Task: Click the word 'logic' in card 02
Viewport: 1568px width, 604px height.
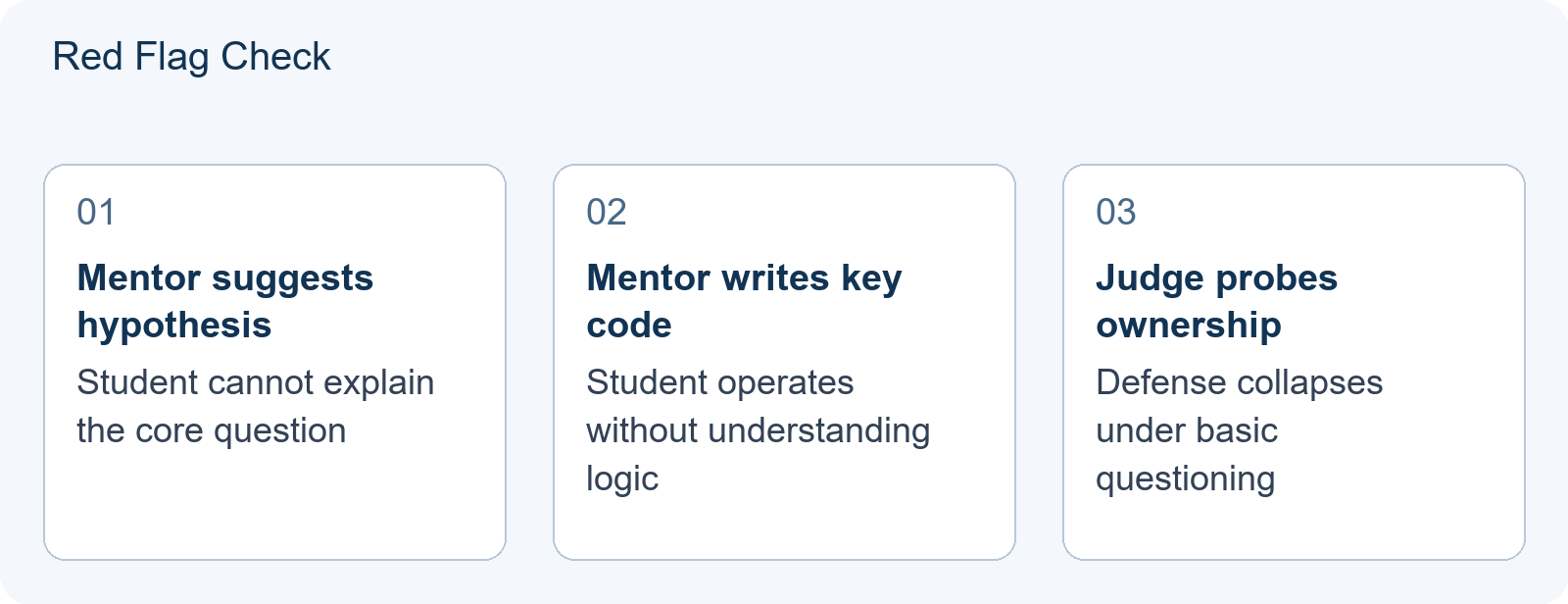Action: pos(622,478)
